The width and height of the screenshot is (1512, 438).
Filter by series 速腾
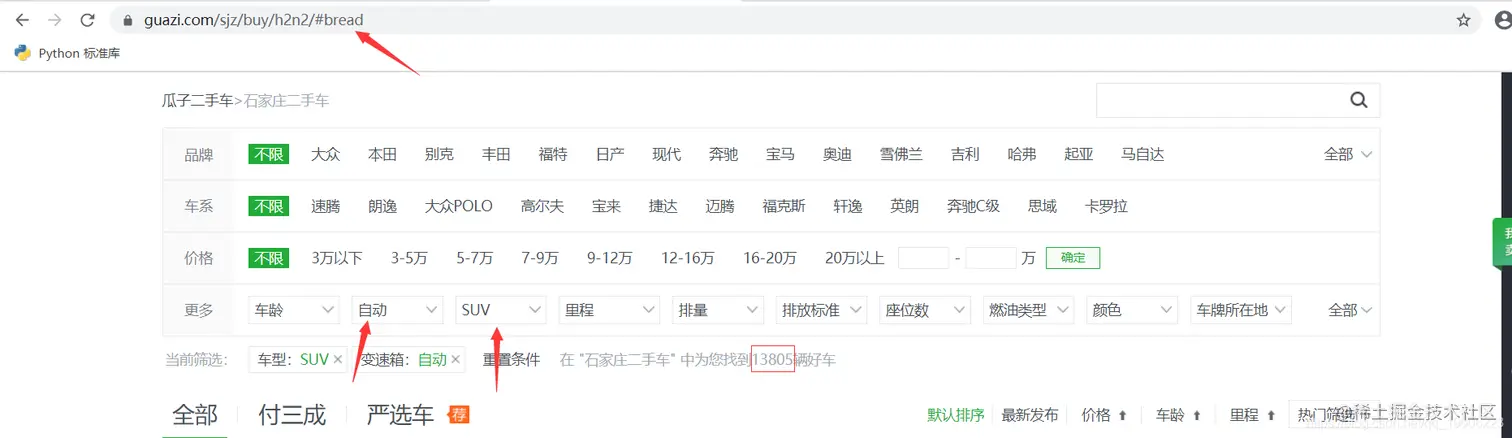[x=325, y=206]
